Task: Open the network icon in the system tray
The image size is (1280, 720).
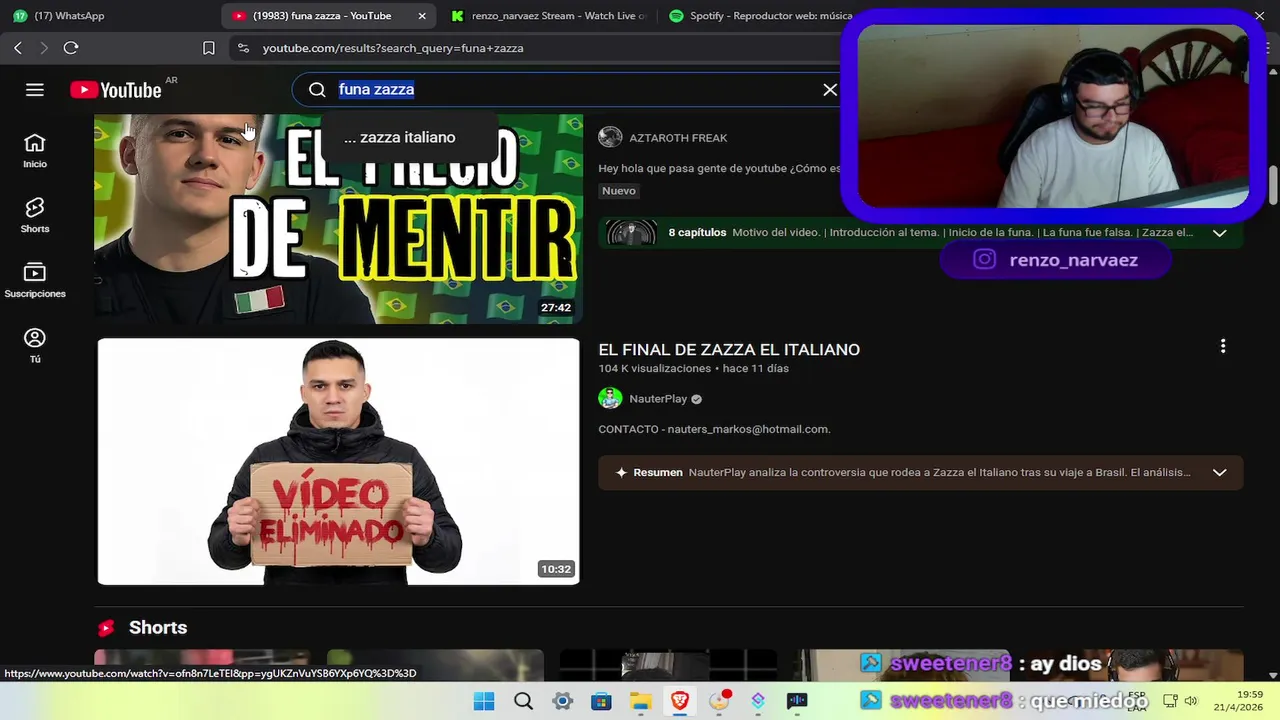Action: (x=1170, y=701)
